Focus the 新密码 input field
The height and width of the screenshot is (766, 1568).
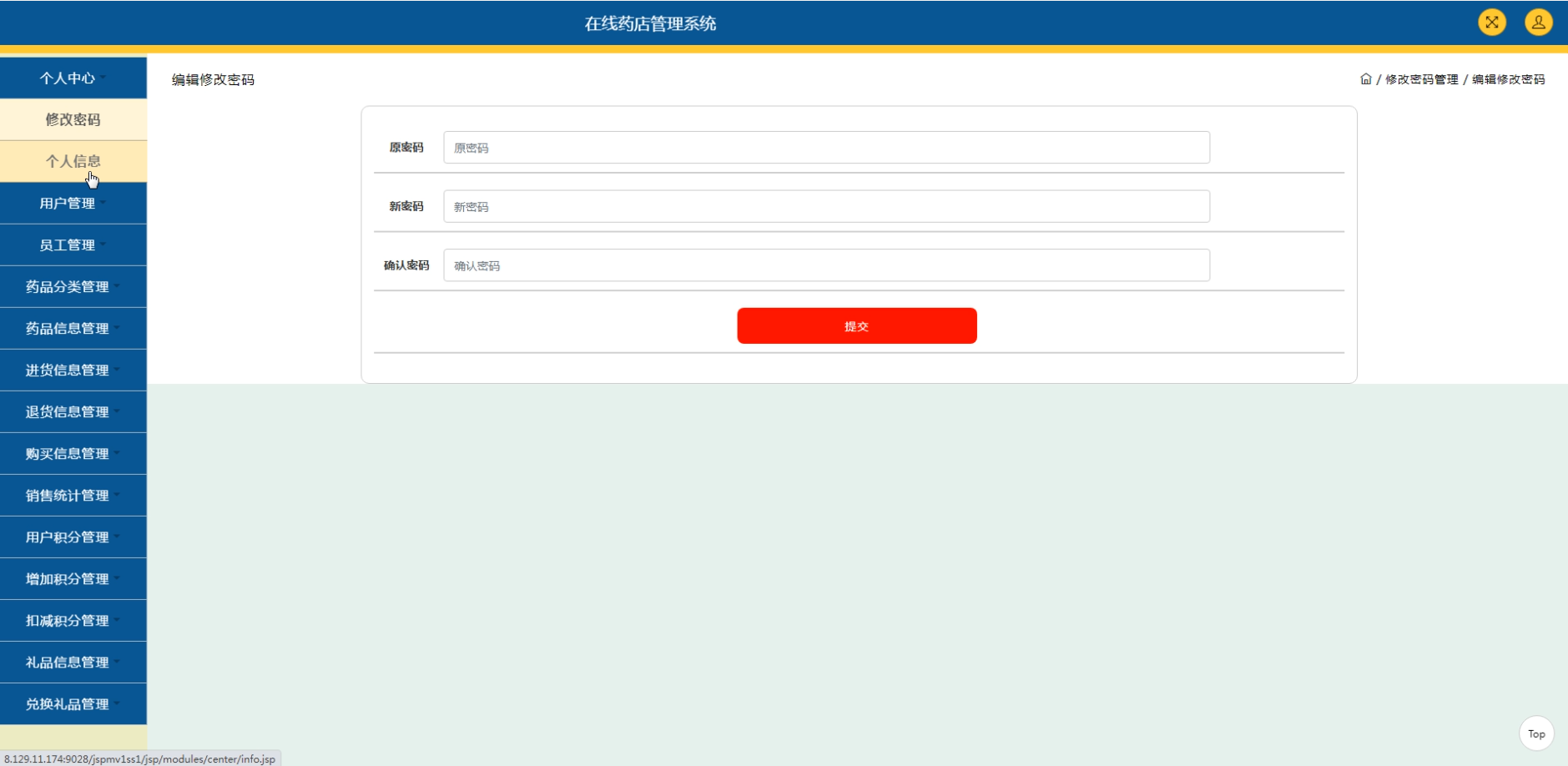coord(826,206)
